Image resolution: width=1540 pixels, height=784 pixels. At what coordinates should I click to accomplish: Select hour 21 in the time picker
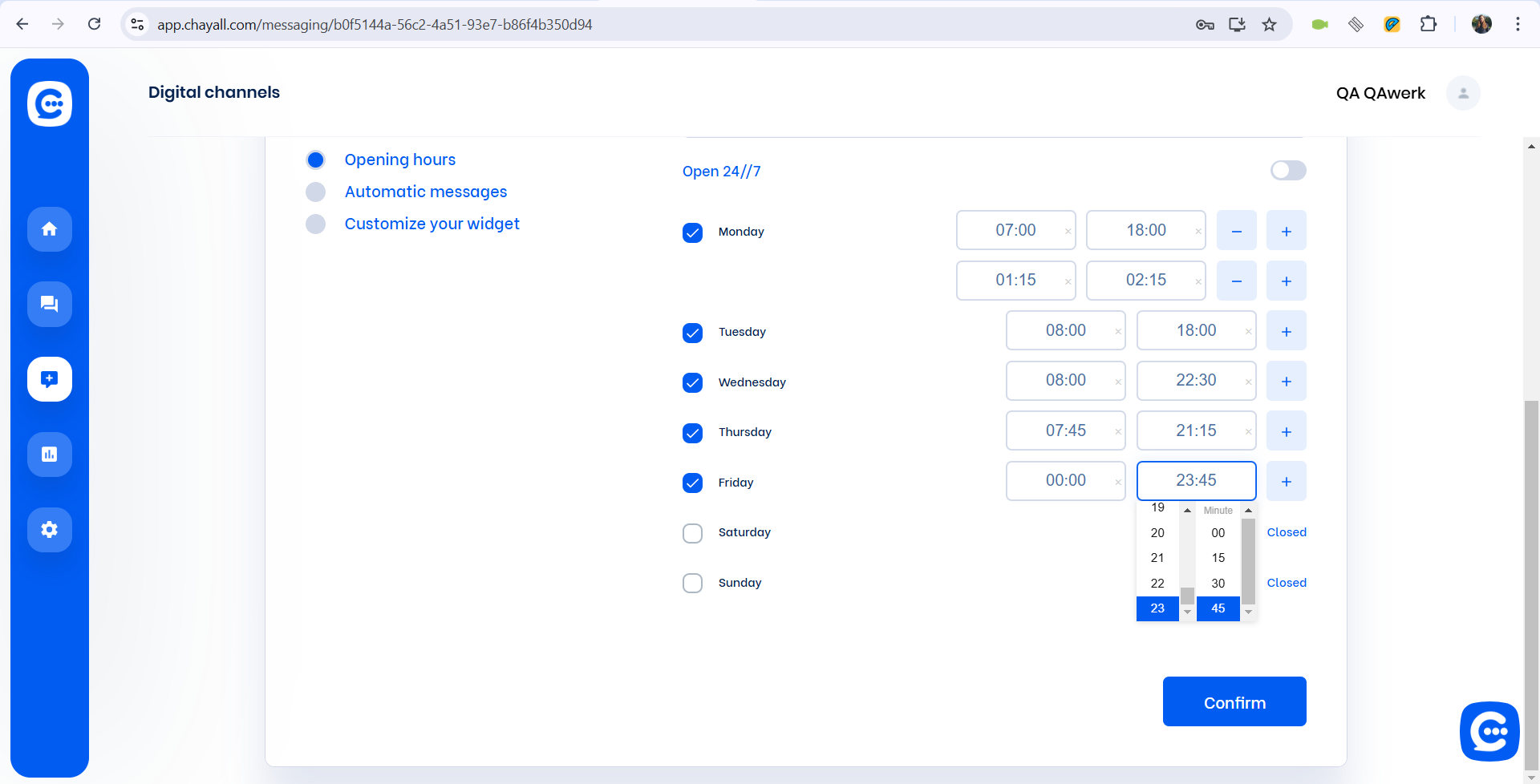pos(1157,558)
